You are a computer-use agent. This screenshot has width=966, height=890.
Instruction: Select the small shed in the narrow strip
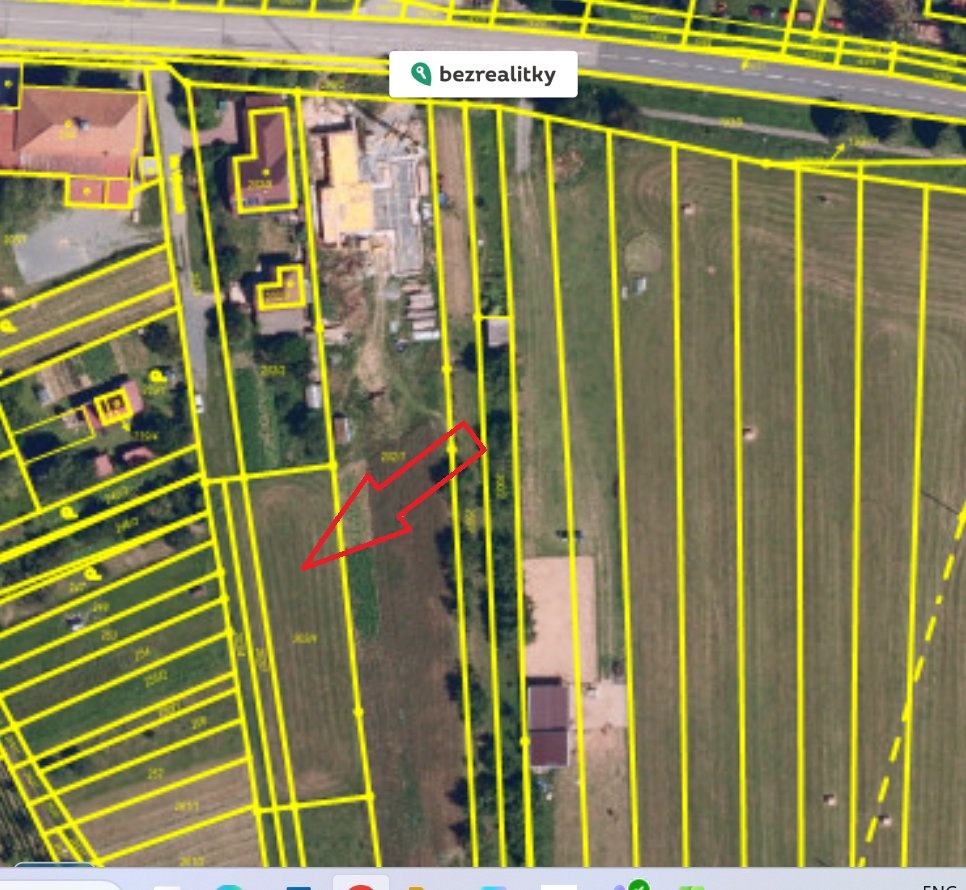click(497, 332)
